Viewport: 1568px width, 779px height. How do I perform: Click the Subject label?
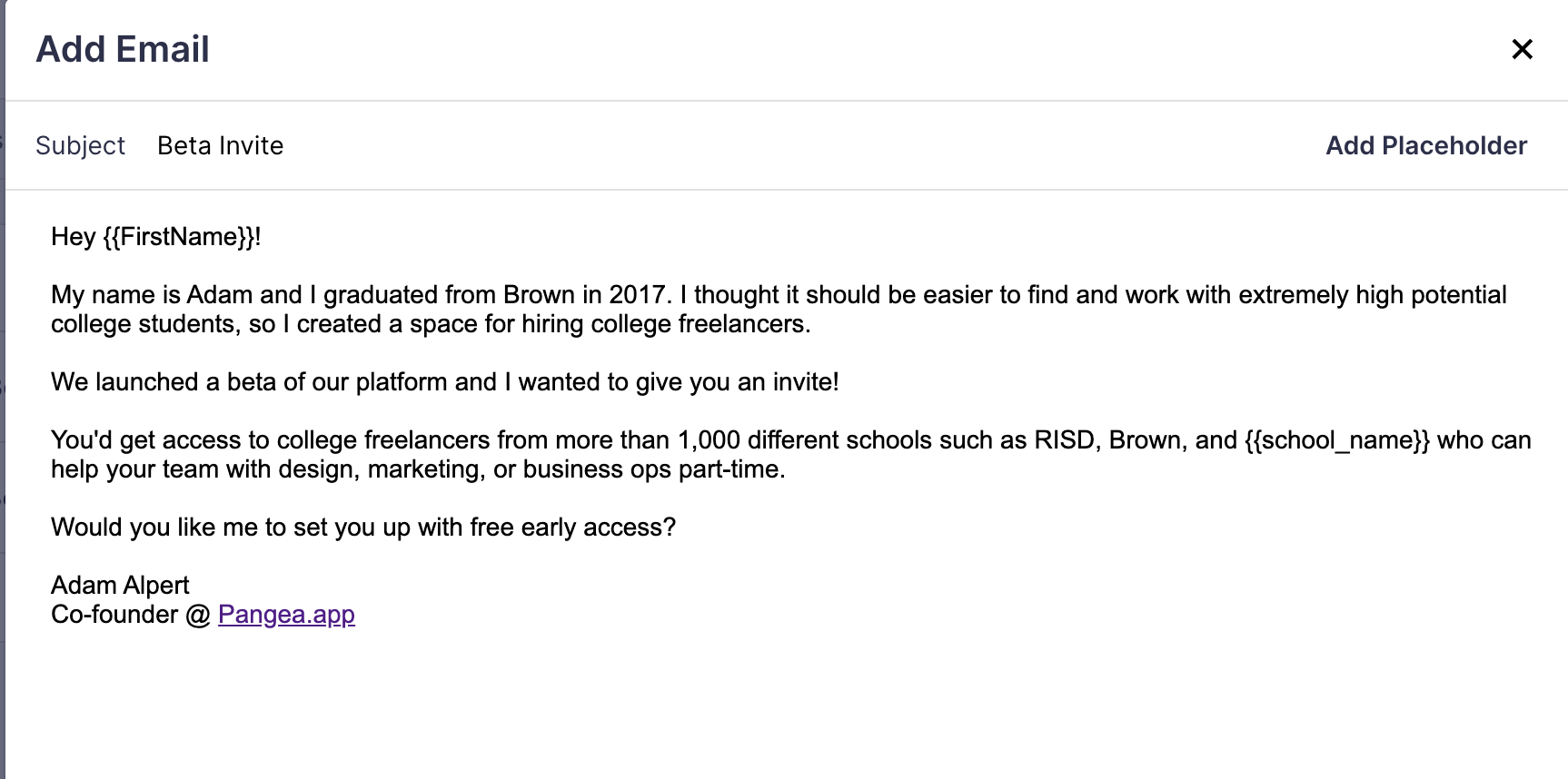[80, 145]
